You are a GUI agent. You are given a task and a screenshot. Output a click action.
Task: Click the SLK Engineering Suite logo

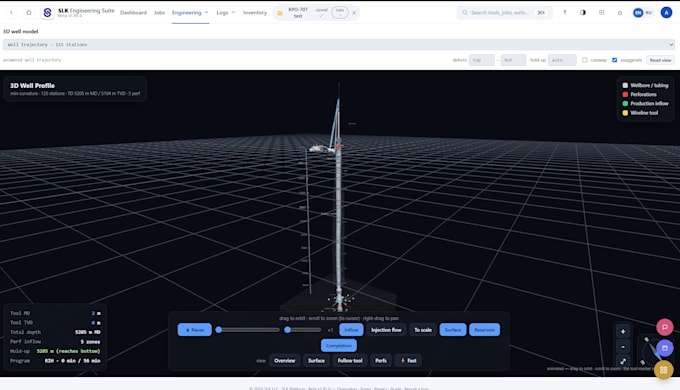coord(47,13)
